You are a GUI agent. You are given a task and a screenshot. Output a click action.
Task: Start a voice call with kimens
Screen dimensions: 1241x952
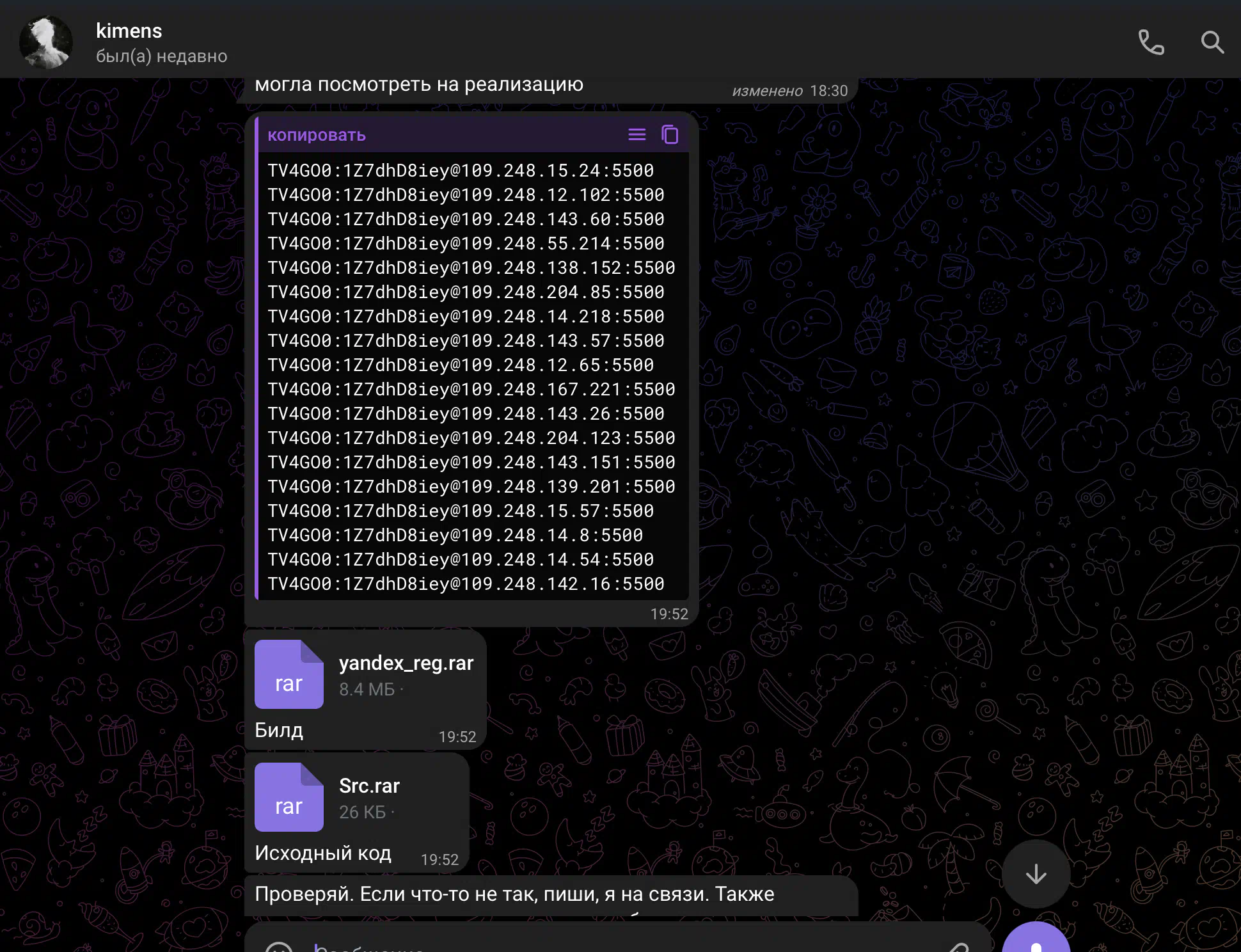click(1151, 43)
